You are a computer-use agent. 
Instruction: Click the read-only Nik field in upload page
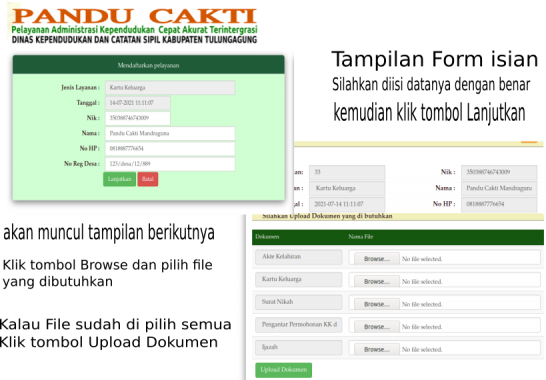click(499, 172)
